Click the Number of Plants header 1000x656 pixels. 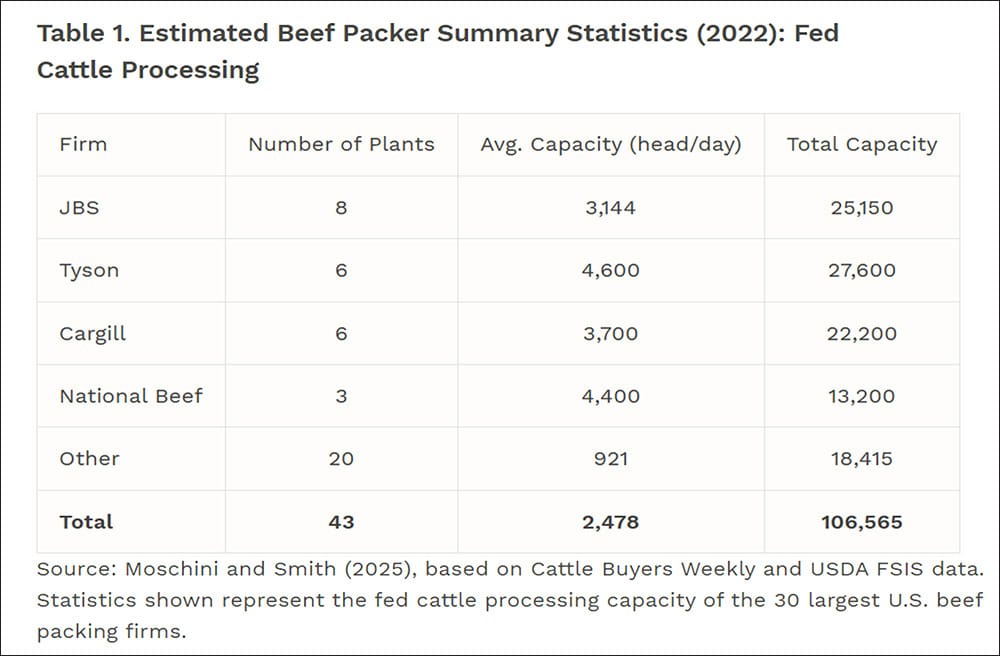(341, 144)
